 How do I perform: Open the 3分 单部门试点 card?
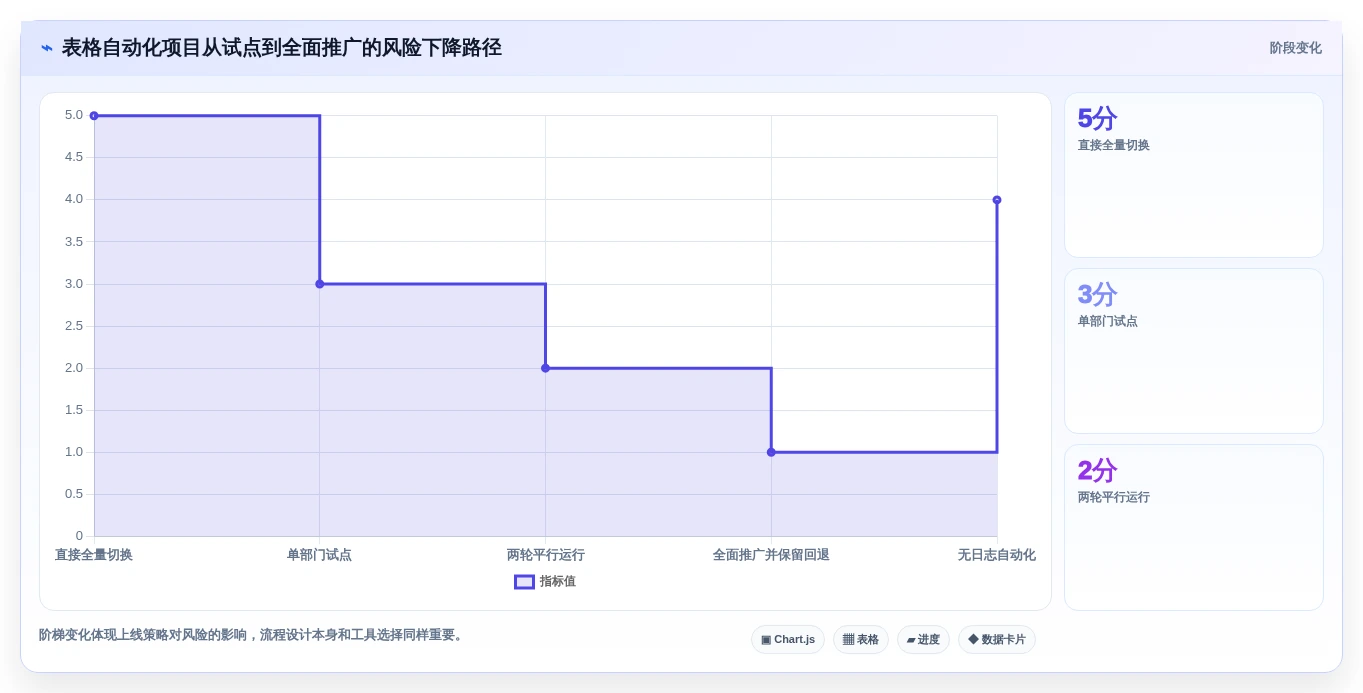pos(1194,351)
